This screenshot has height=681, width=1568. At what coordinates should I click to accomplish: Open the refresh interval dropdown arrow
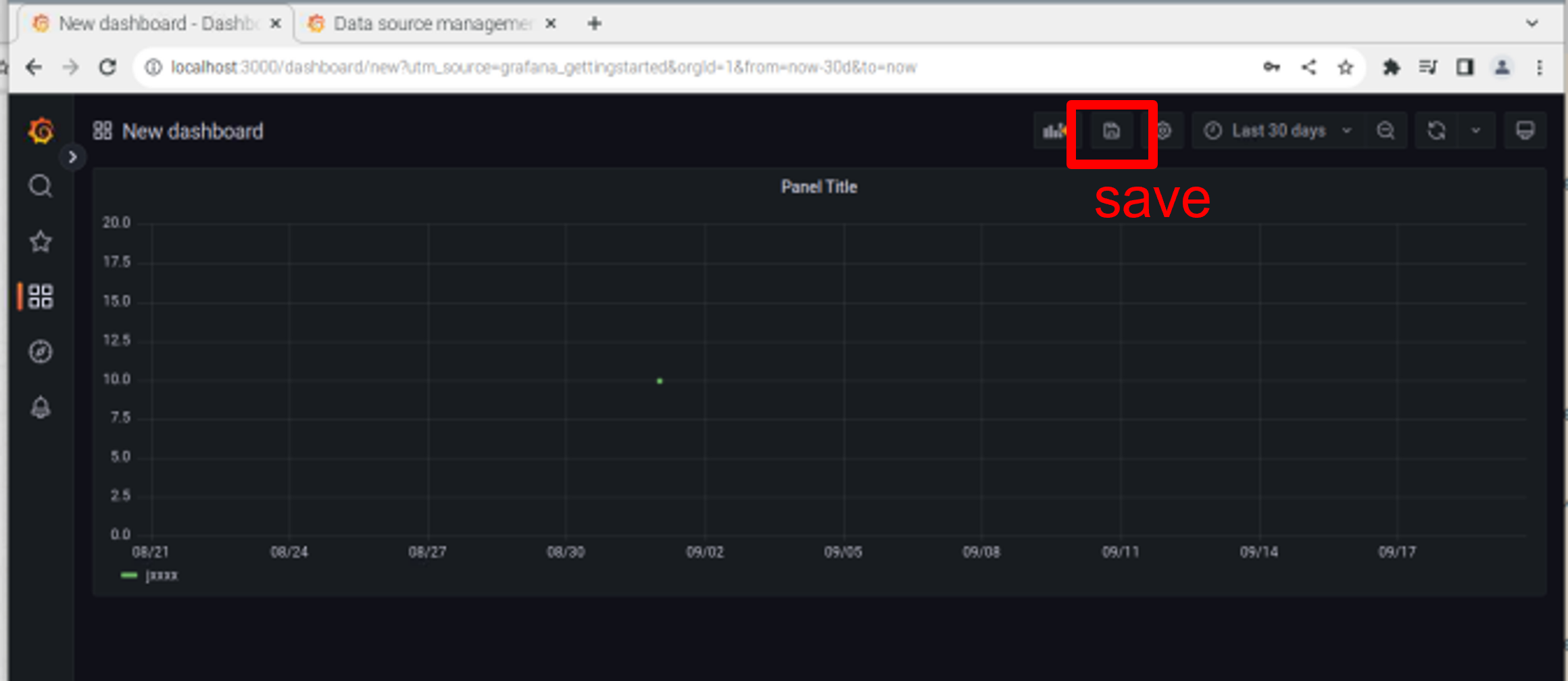(x=1476, y=131)
